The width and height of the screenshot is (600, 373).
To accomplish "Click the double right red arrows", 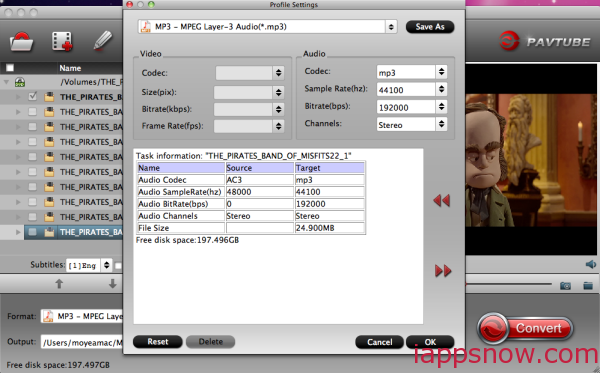I will [x=443, y=271].
